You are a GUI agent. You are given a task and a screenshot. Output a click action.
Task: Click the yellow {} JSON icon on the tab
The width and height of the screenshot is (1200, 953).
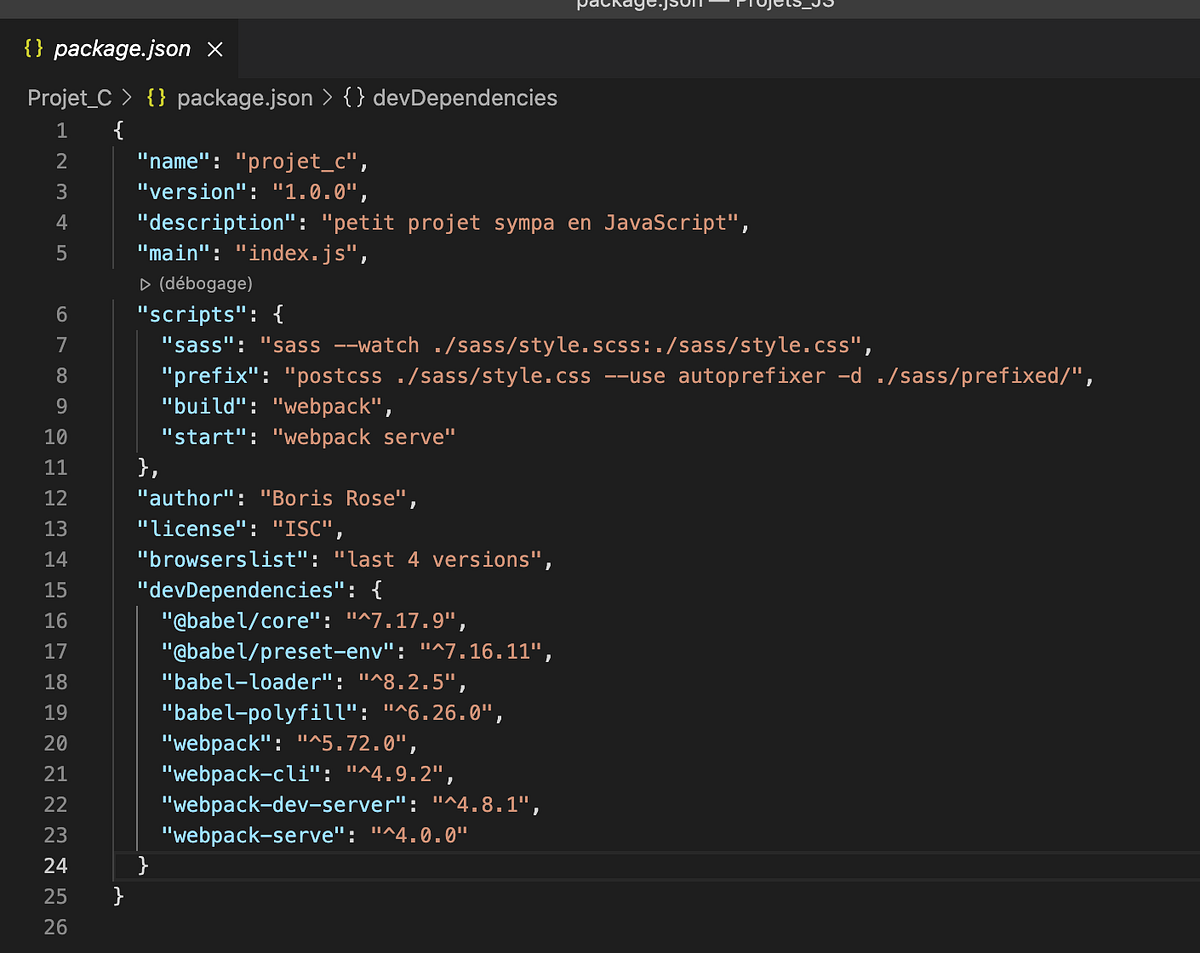click(x=32, y=48)
